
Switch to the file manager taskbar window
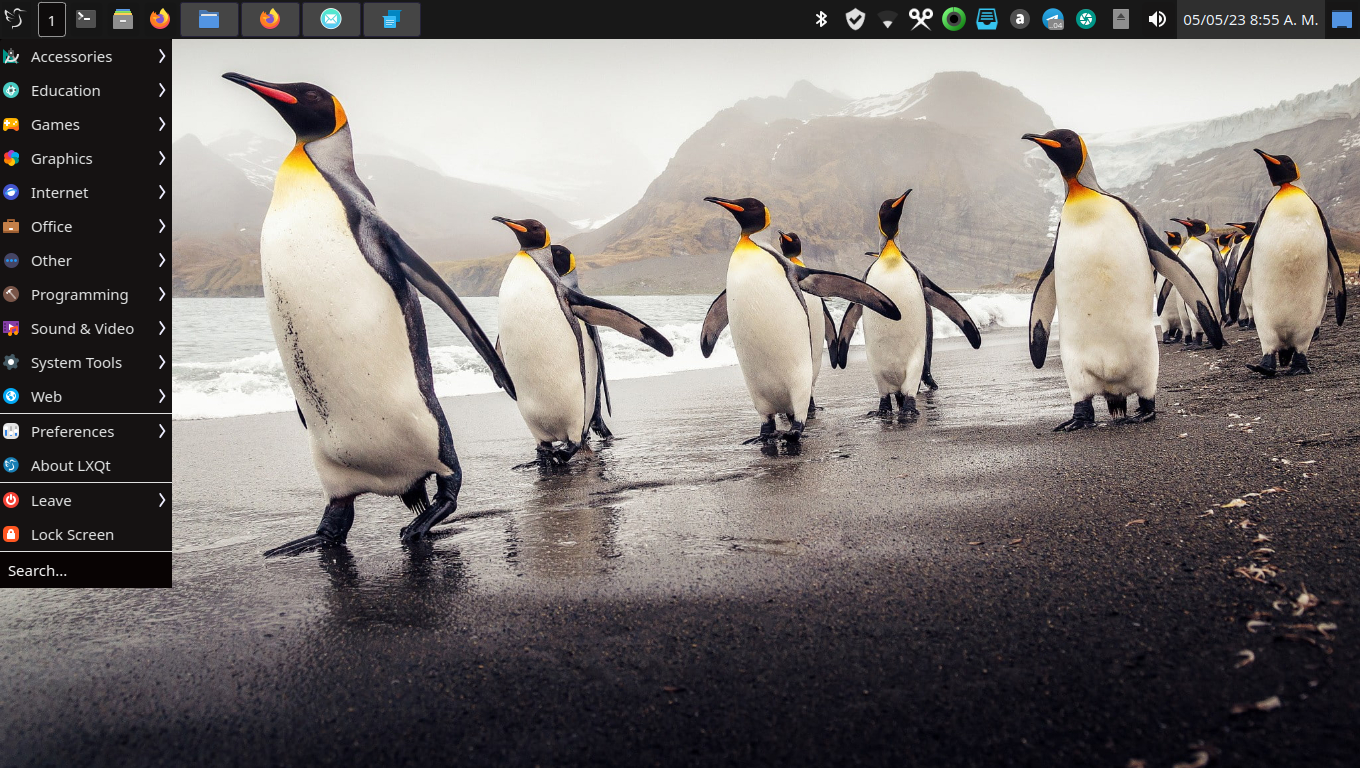tap(209, 19)
